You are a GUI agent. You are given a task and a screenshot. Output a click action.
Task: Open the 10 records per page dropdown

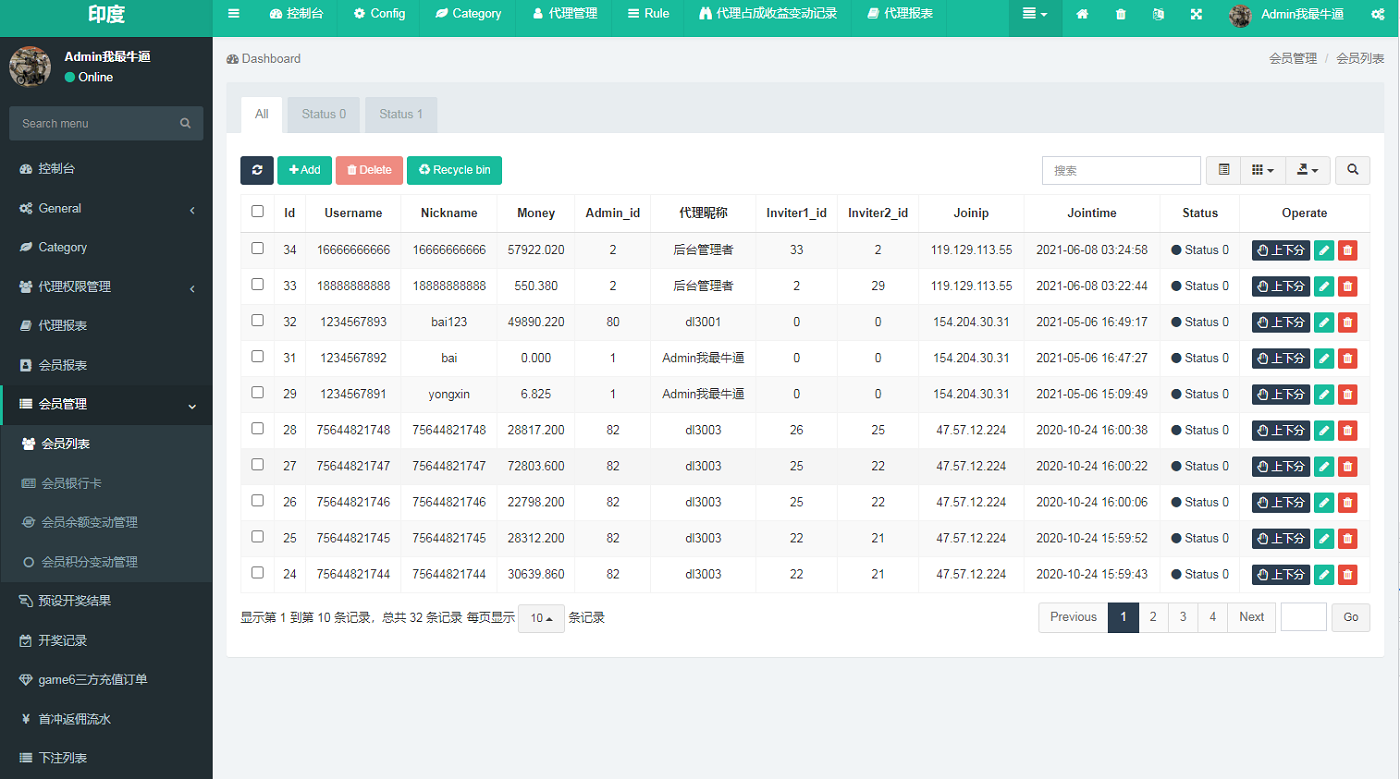point(541,618)
